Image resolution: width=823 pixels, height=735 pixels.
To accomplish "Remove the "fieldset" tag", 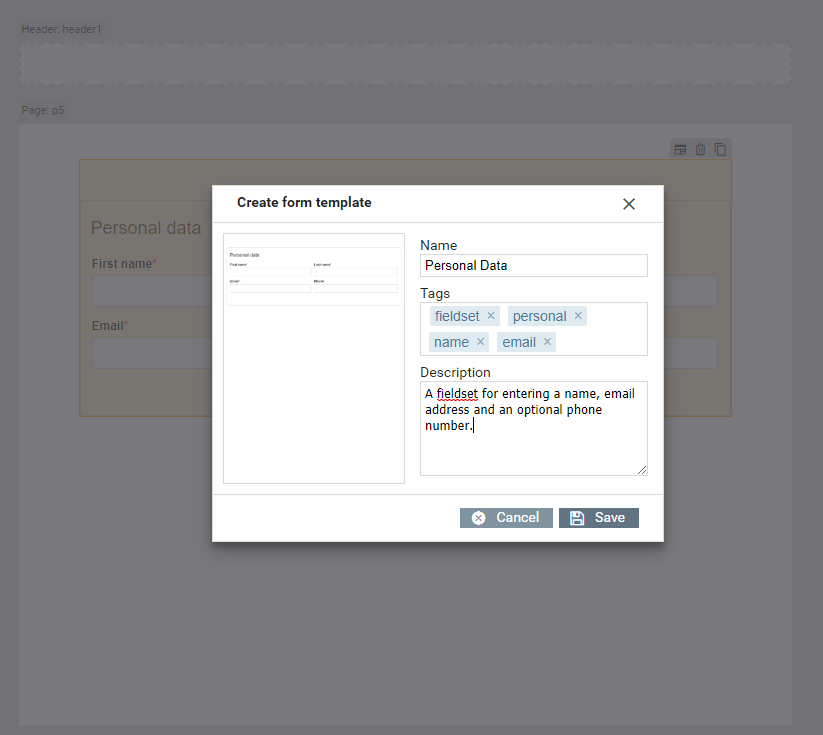I will pos(491,316).
